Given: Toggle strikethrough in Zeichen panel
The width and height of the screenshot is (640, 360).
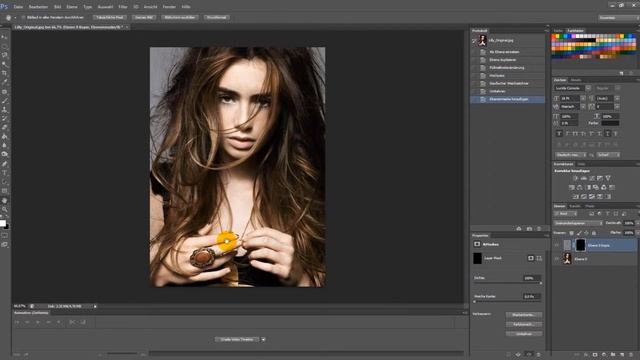Looking at the screenshot, I should tap(616, 133).
